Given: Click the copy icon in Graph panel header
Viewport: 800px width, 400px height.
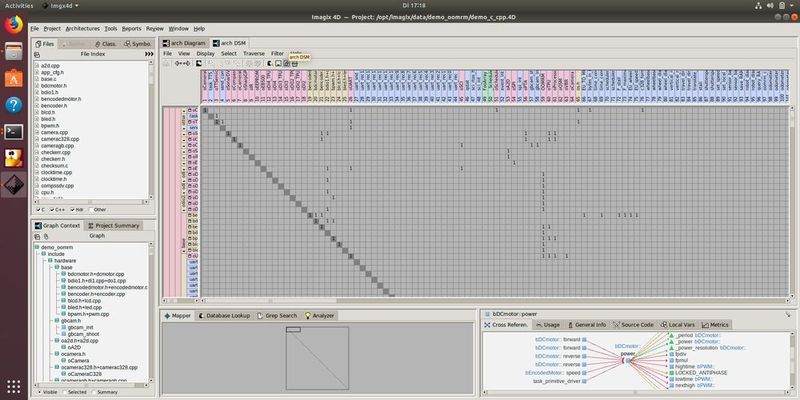Looking at the screenshot, I should pos(37,236).
